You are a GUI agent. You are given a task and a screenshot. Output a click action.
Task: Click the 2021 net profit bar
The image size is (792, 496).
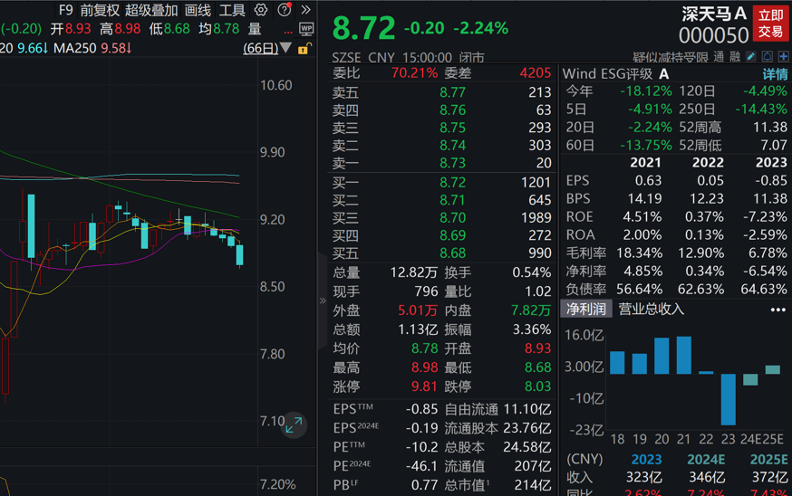(x=683, y=355)
